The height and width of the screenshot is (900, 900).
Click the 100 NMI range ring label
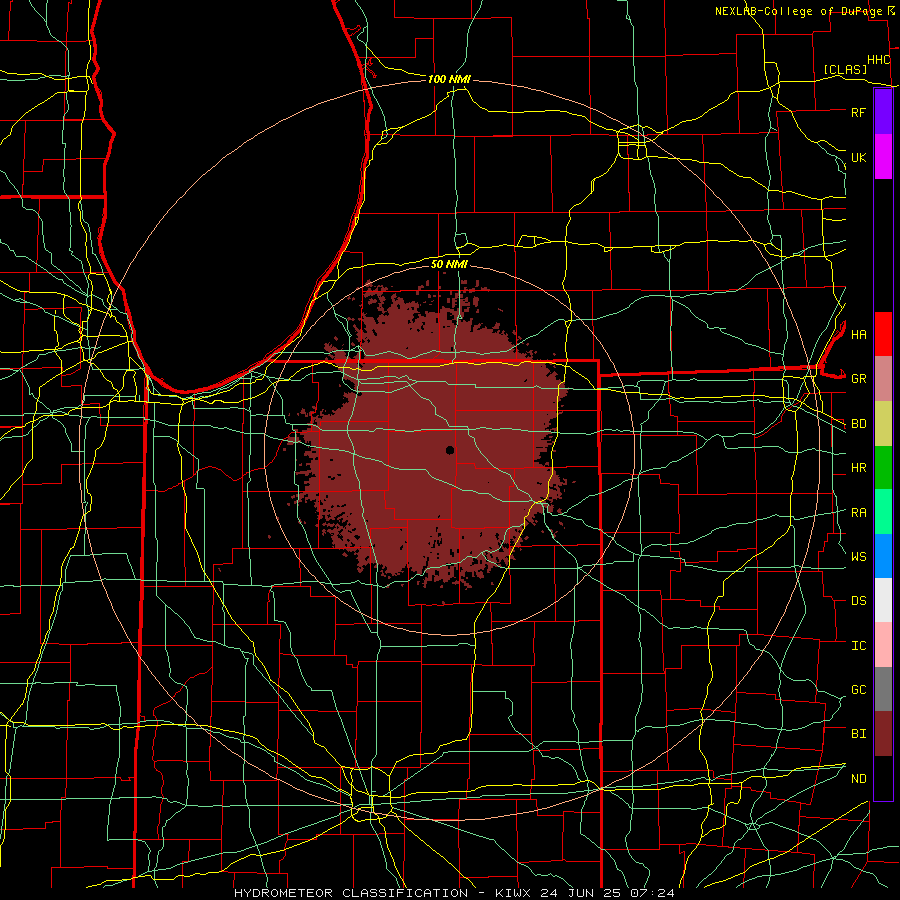click(449, 79)
